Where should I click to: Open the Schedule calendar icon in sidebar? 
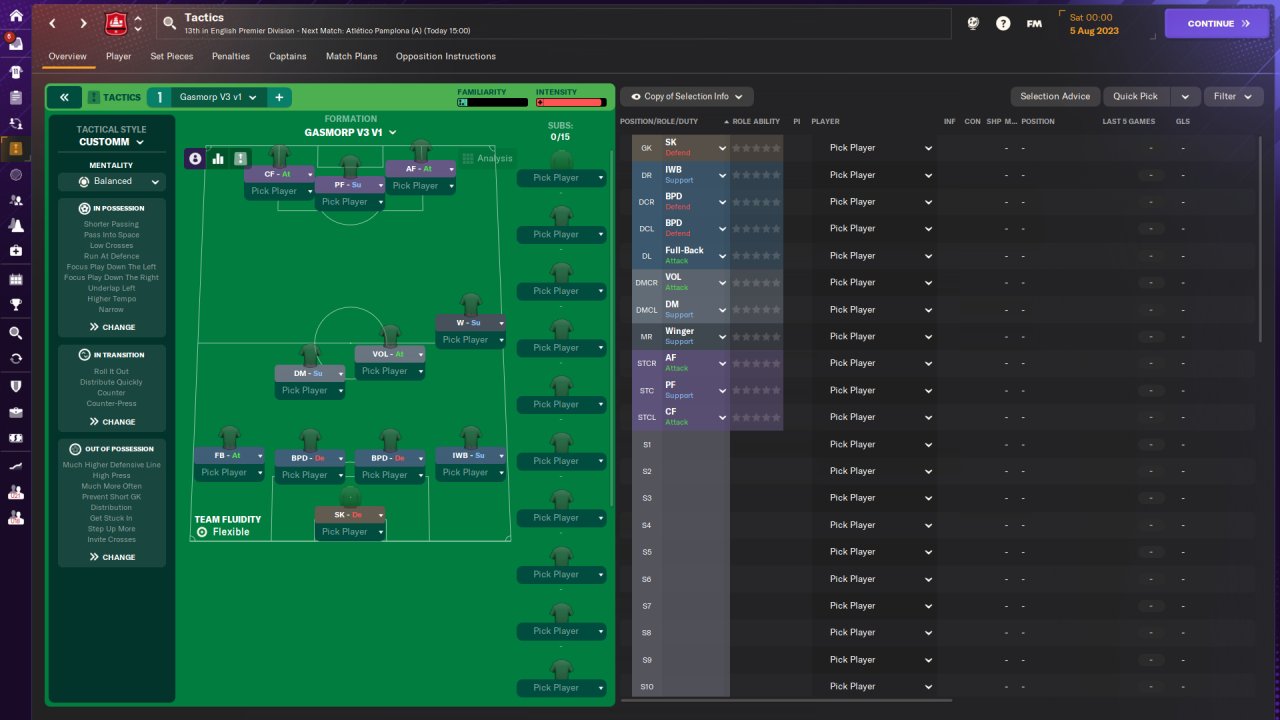coord(15,279)
